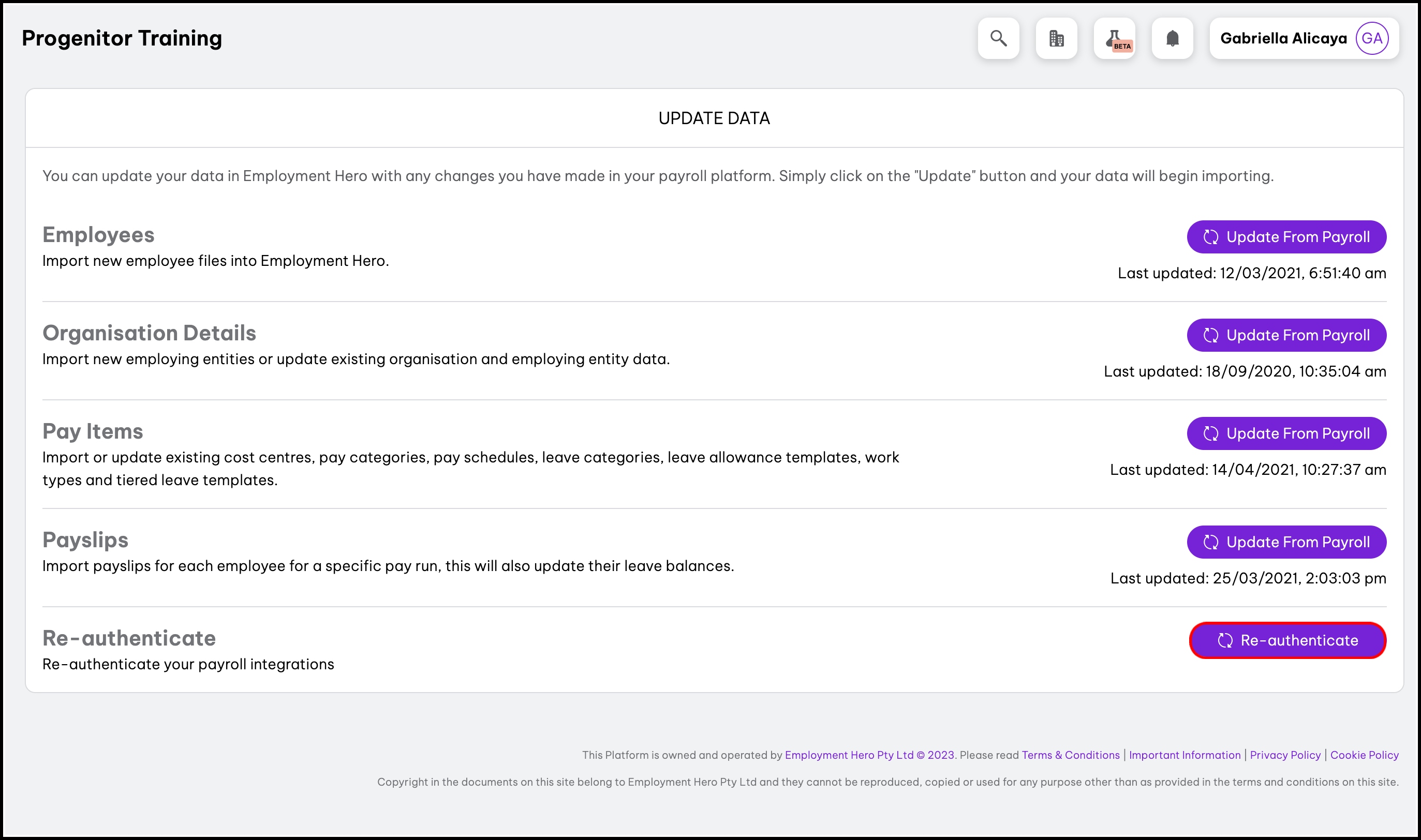Click Last updated 12/03/2021 timestamp
1421x840 pixels.
pos(1252,274)
